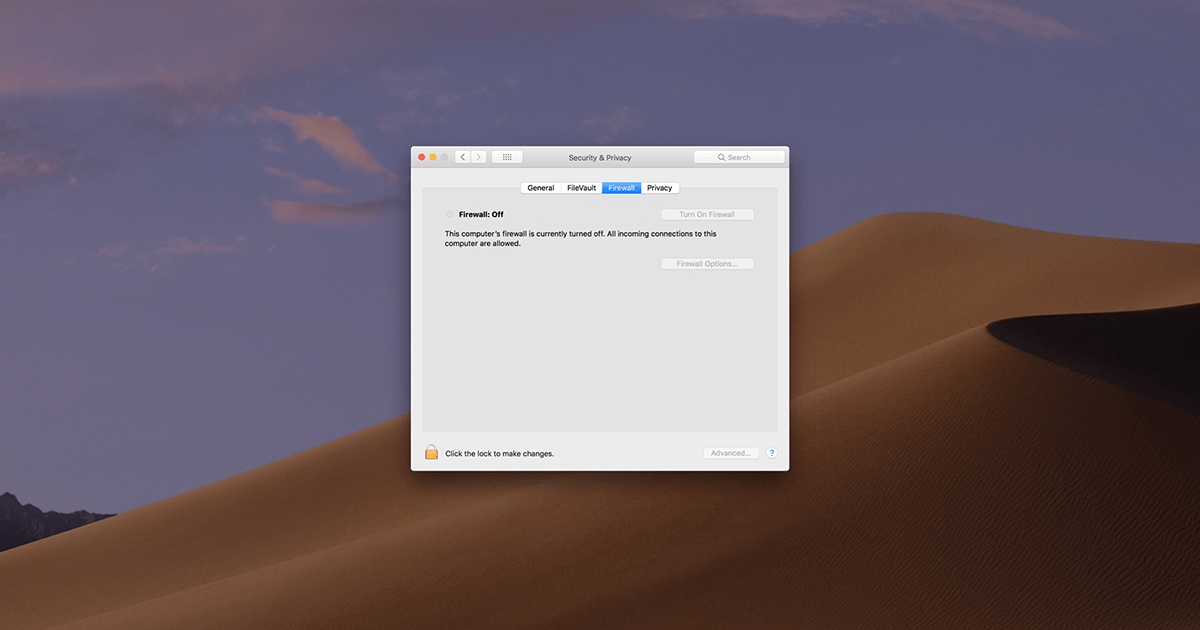
Task: Click the Turn On Firewall button
Action: [x=707, y=214]
